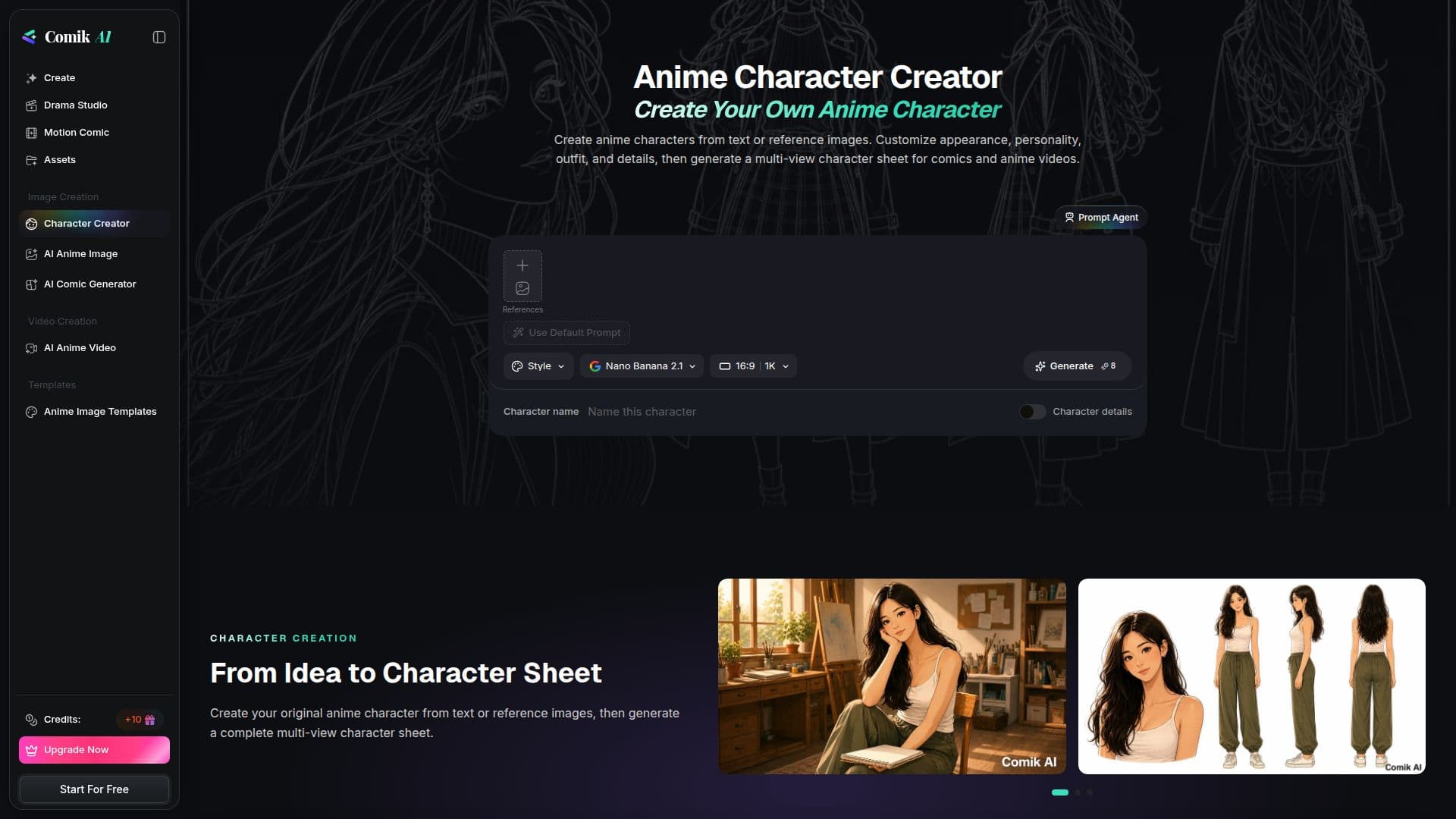The height and width of the screenshot is (819, 1456).
Task: Select the second carousel indicator dot
Action: pos(1078,792)
